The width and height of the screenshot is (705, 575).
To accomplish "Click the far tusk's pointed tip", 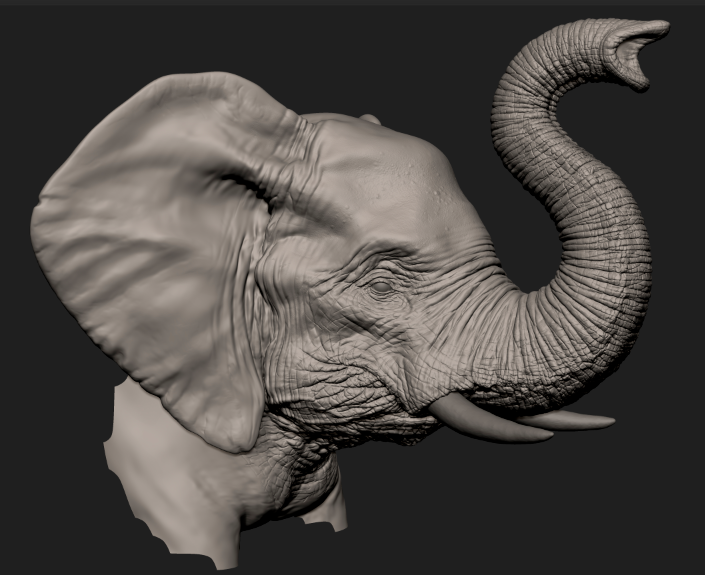I will [x=611, y=421].
